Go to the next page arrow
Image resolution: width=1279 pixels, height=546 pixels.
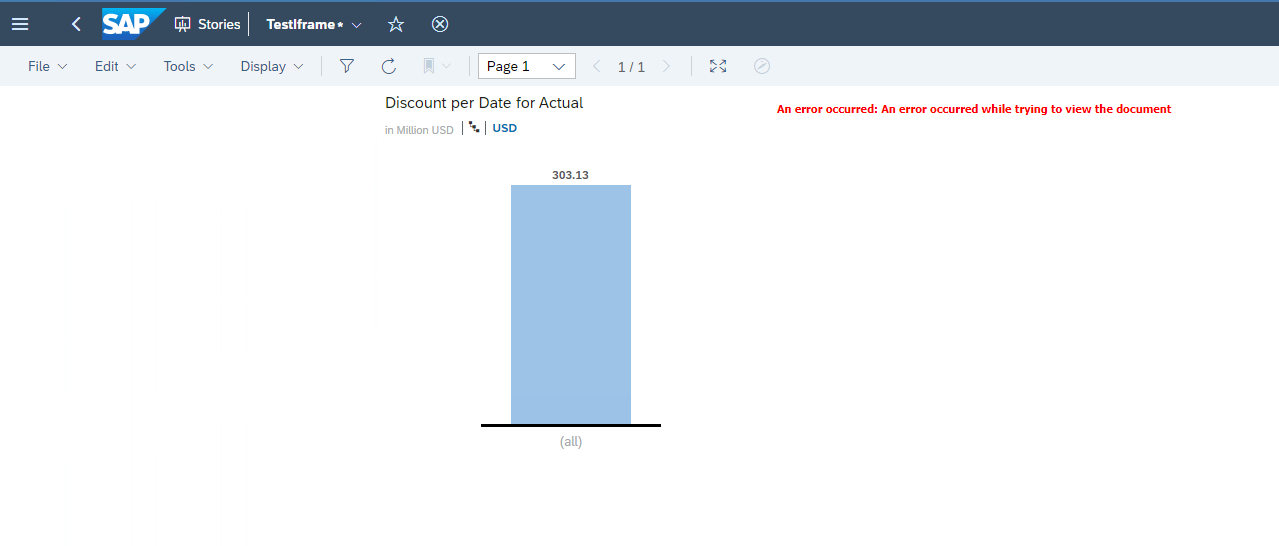pos(667,66)
